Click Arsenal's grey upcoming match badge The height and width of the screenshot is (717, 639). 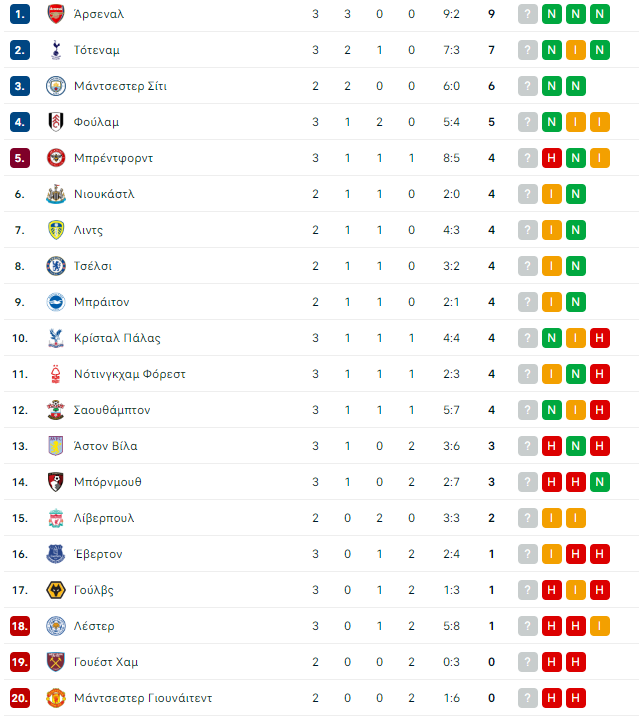tap(527, 14)
